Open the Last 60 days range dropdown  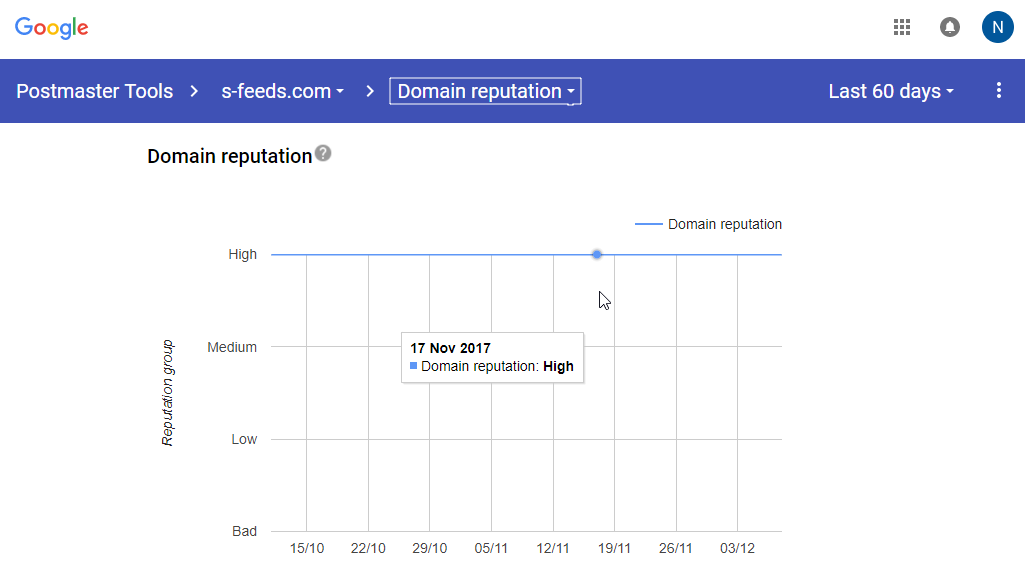click(891, 91)
